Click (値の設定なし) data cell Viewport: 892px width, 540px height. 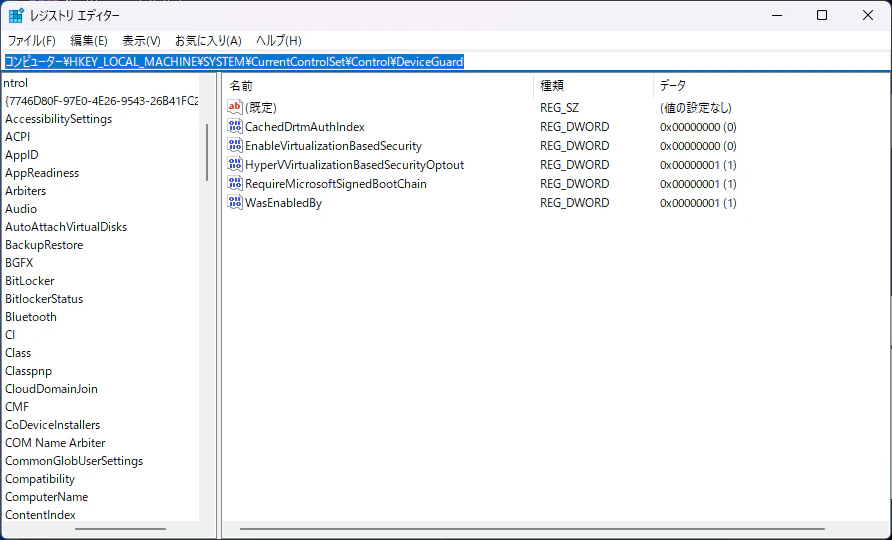coord(696,108)
